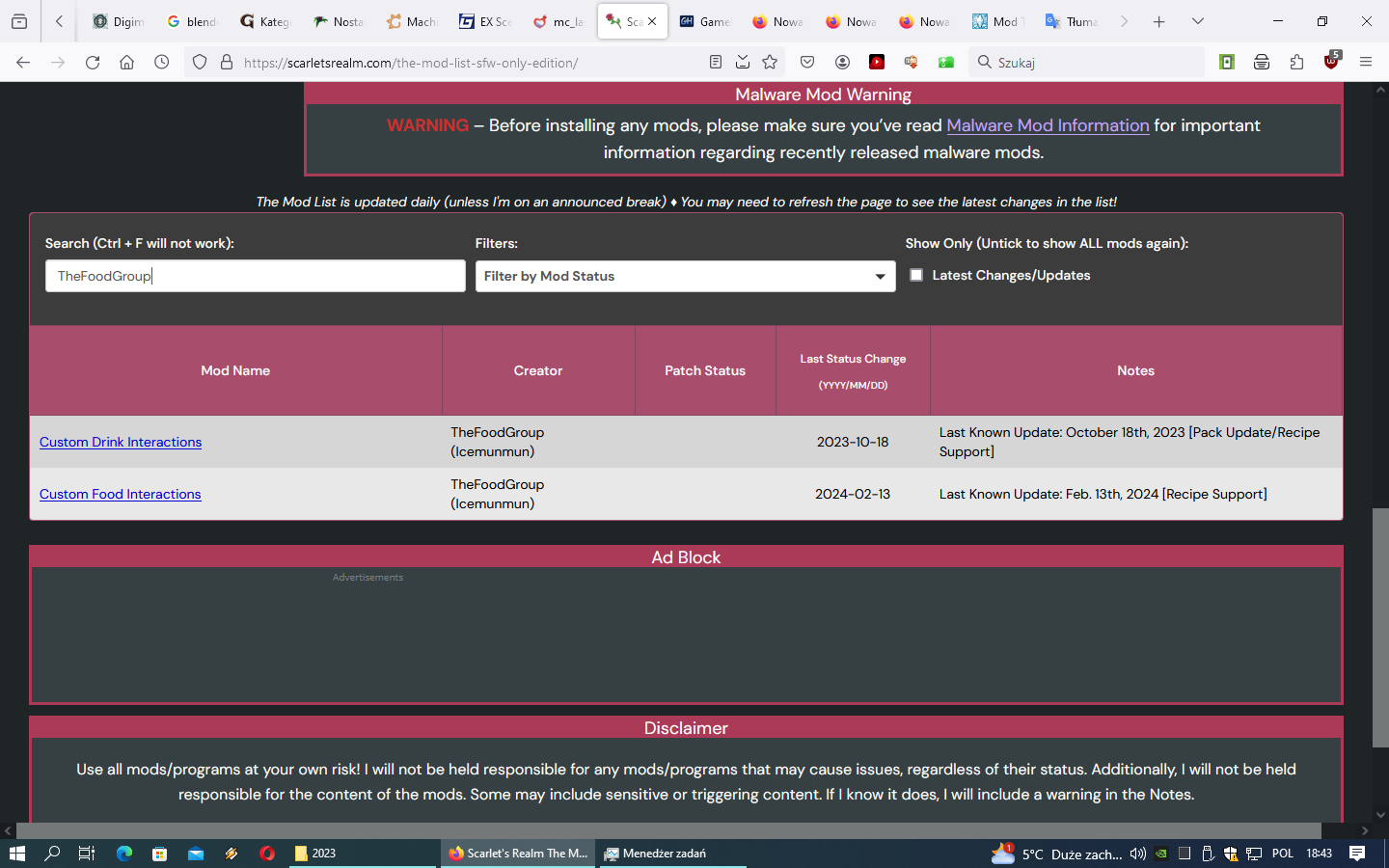Switch to the Game tab

point(705,21)
